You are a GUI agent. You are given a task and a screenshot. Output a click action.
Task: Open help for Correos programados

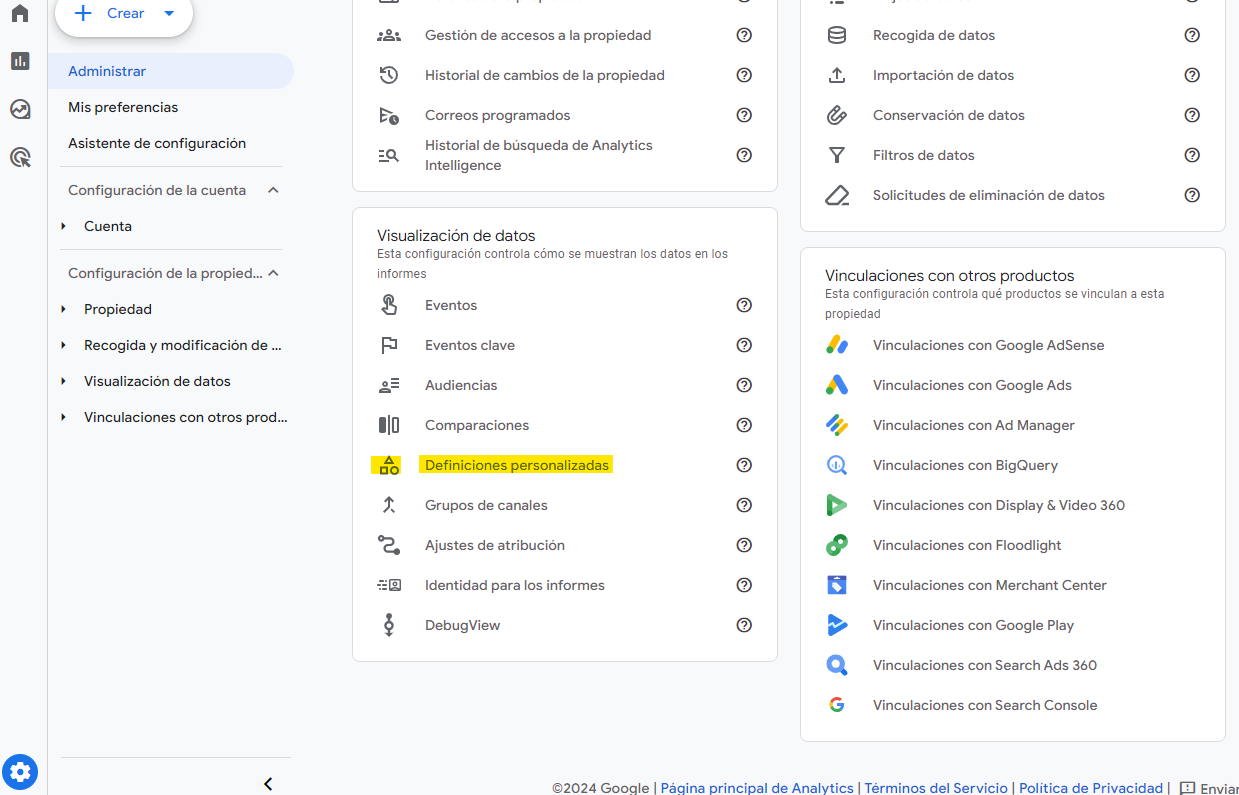(744, 115)
